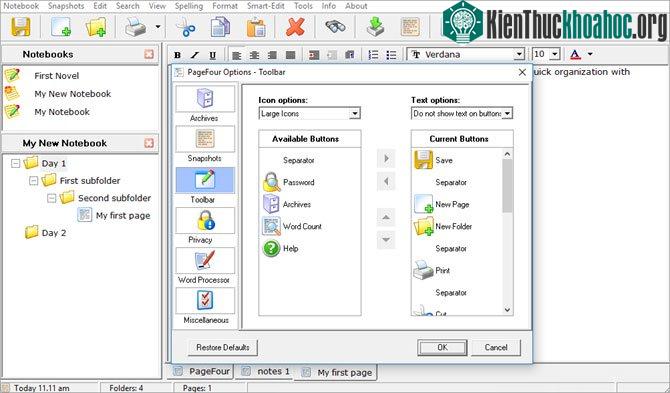
Task: Open the Smart-Edit menu
Action: point(265,6)
